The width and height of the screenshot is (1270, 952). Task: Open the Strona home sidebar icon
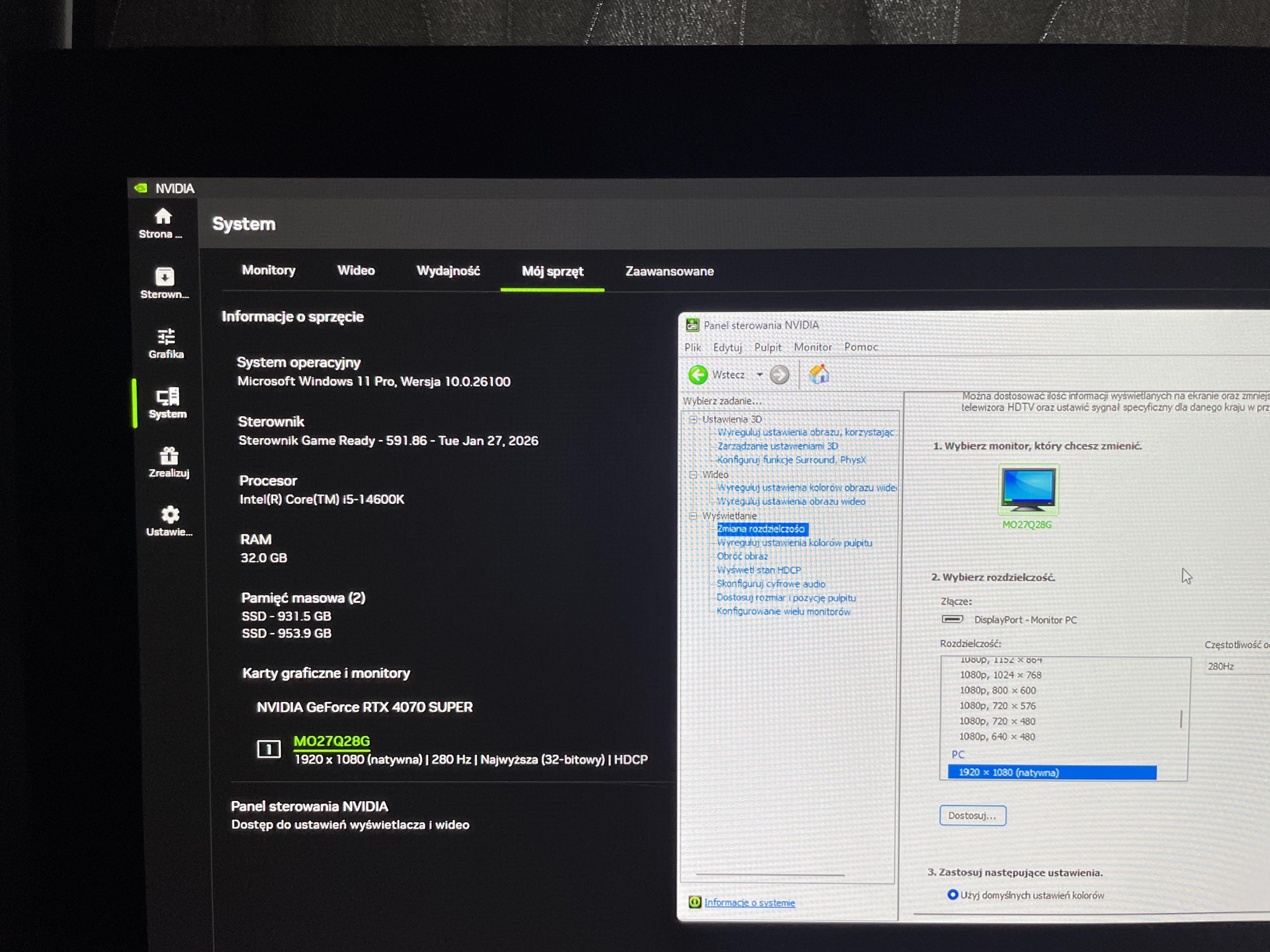163,217
